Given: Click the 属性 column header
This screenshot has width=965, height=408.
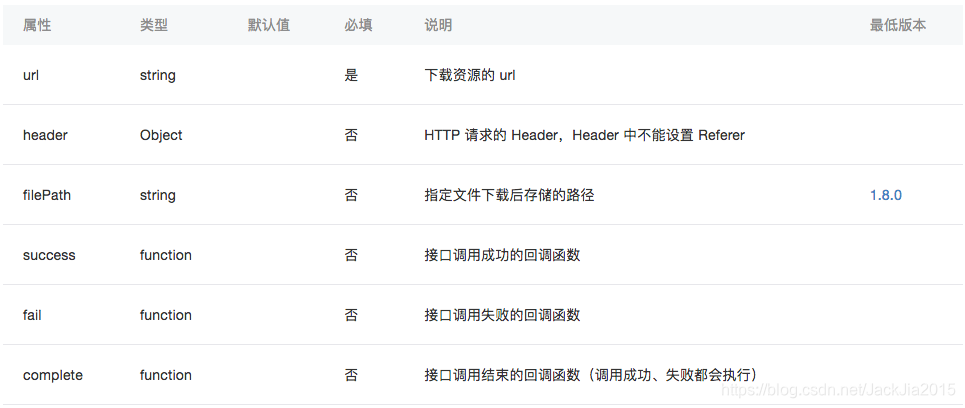Looking at the screenshot, I should (x=37, y=25).
